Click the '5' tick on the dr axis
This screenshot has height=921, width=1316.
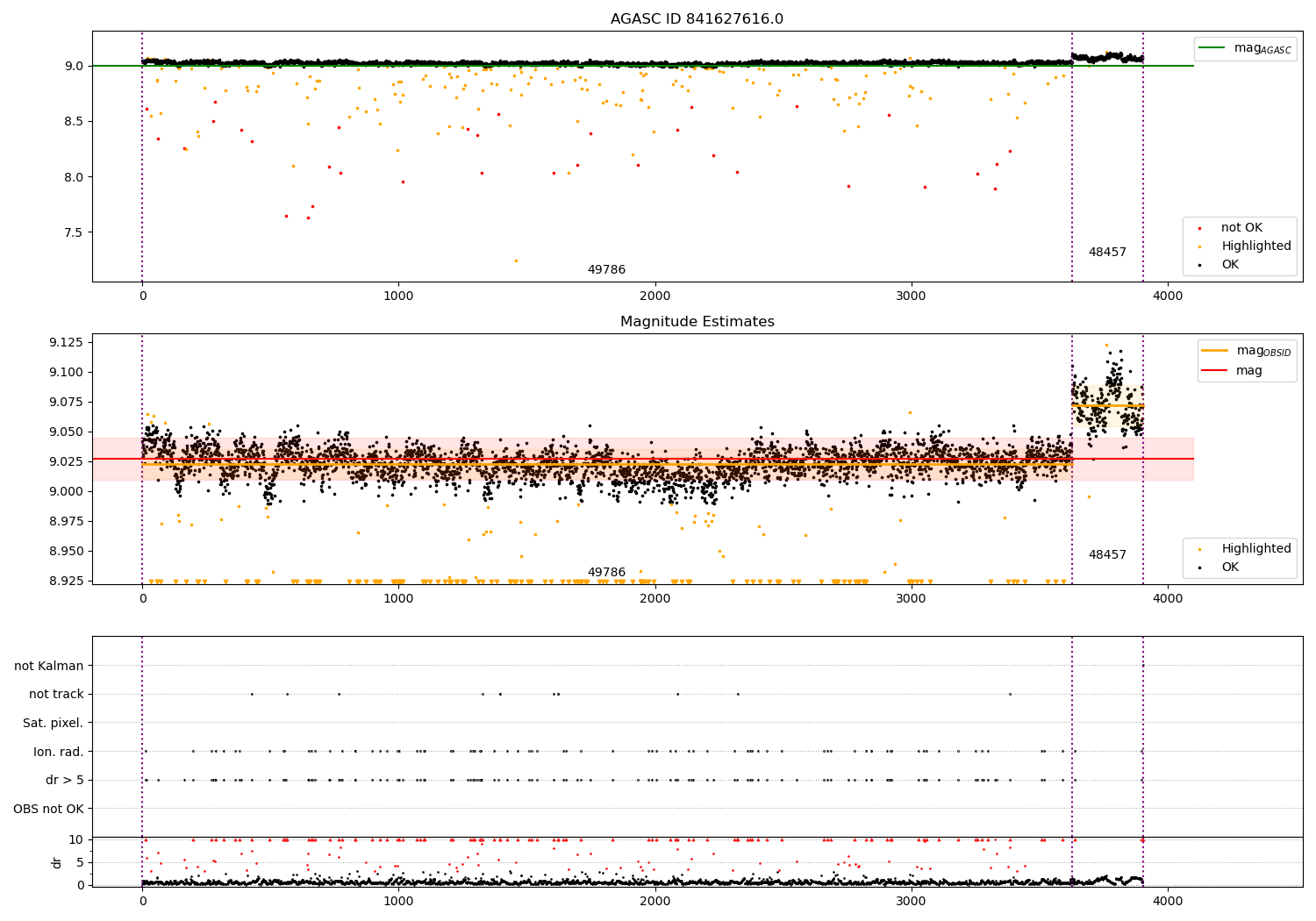point(81,862)
